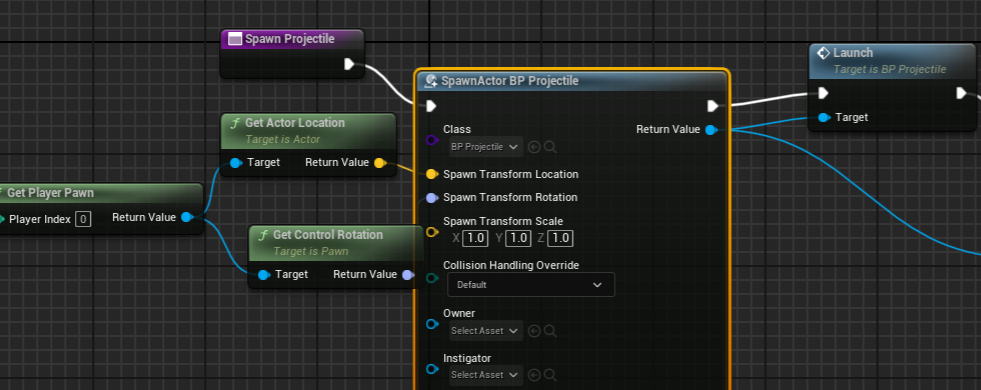
Task: Click Launch node input execution pin
Action: (x=823, y=93)
